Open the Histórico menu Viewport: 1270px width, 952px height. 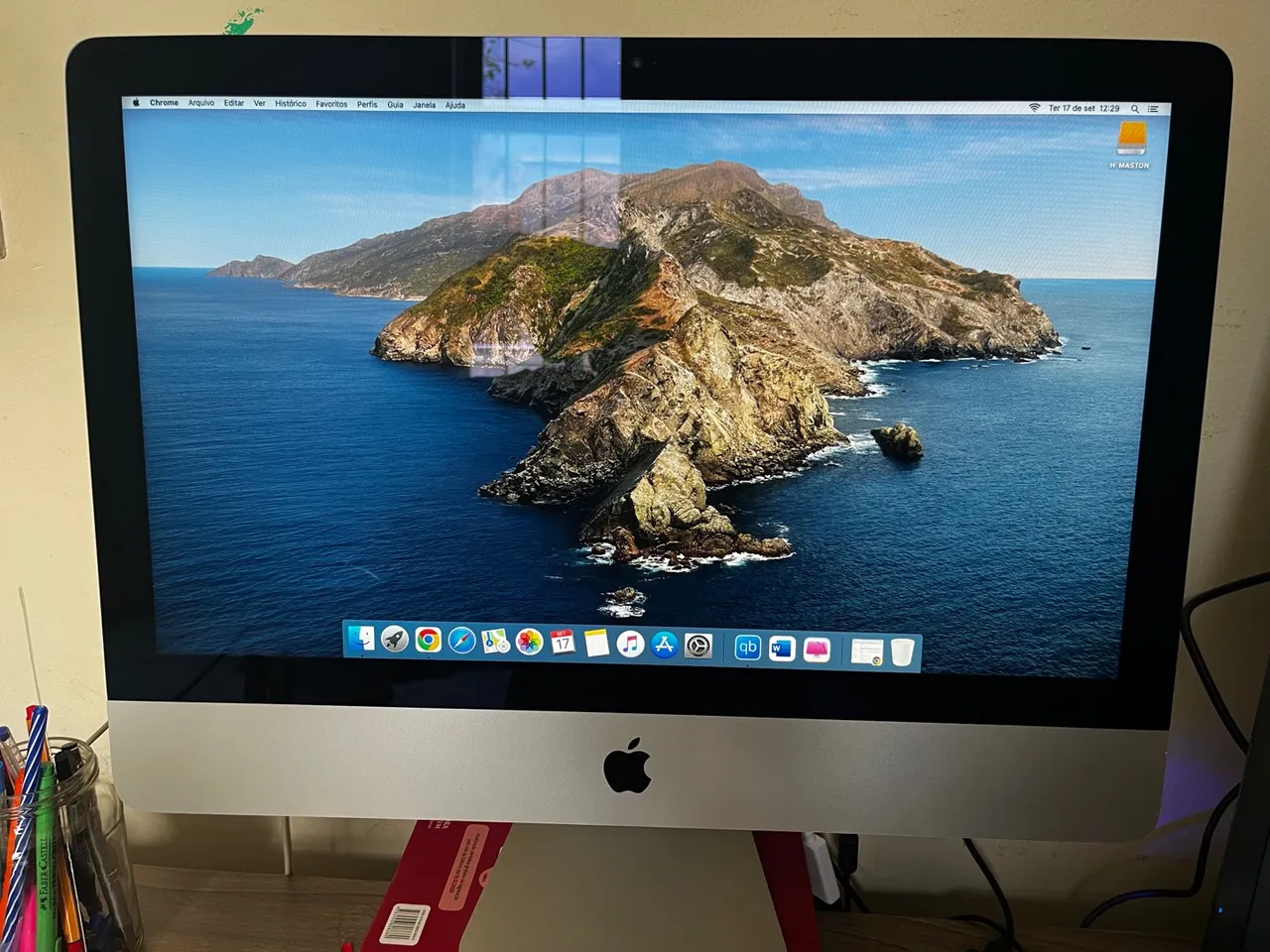291,103
